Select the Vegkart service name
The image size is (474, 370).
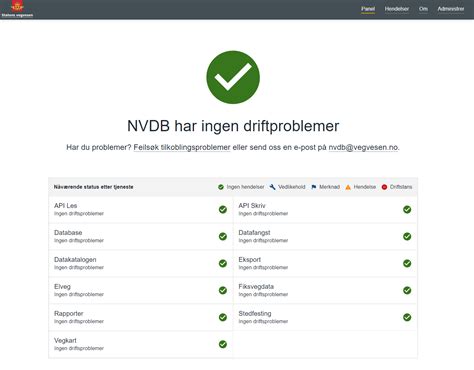tap(65, 341)
